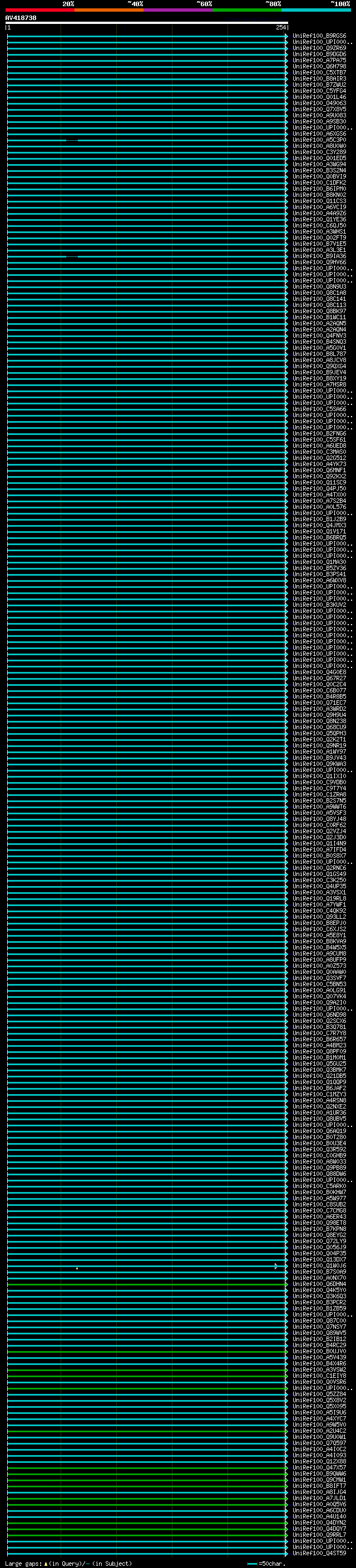Image resolution: width=356 pixels, height=1568 pixels.
Task: Select the UniRef100_A3VSW2 label
Action: point(319,1369)
